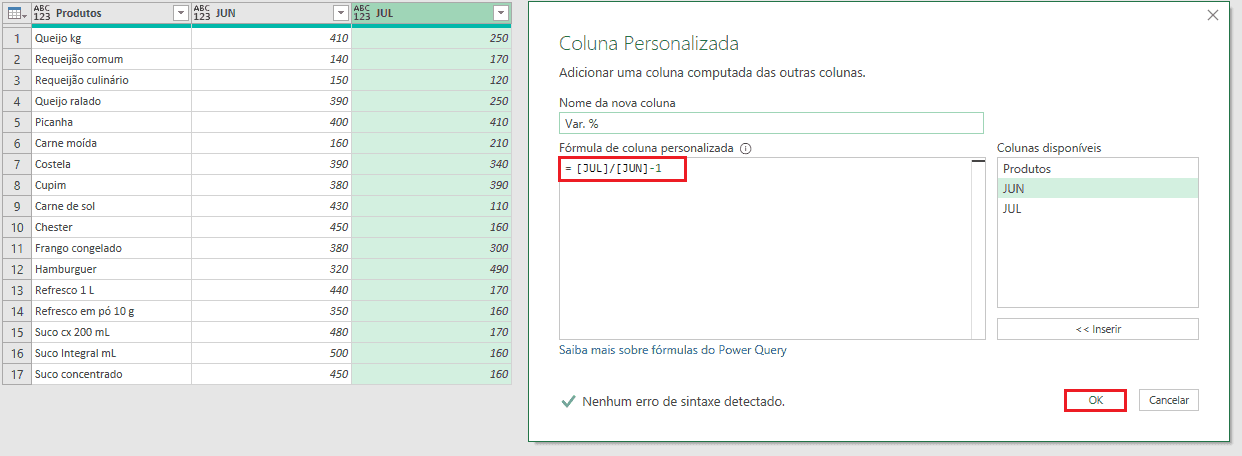Select JUN in available columns list
Viewport: 1242px width, 456px height.
[1097, 188]
